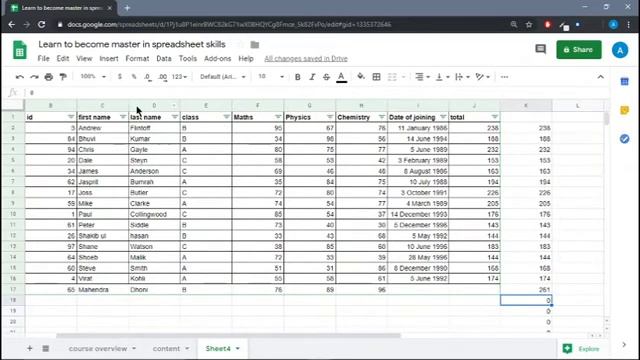640x360 pixels.
Task: Open Tasks in side panel
Action: pyautogui.click(x=624, y=139)
